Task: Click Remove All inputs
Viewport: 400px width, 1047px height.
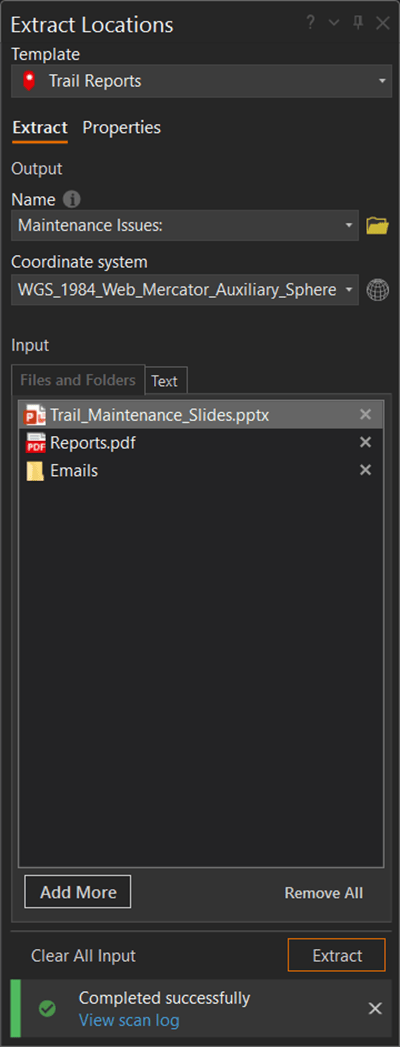Action: pos(324,893)
